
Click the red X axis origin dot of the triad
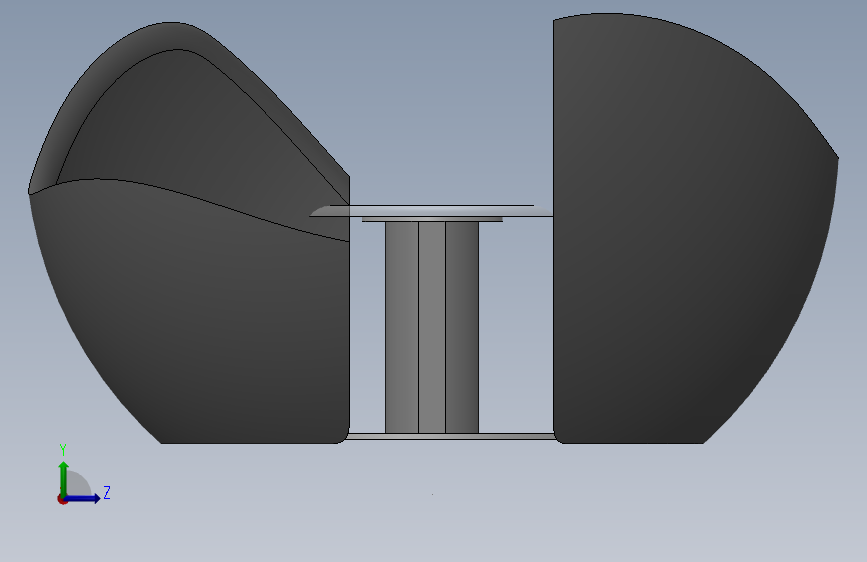click(62, 499)
